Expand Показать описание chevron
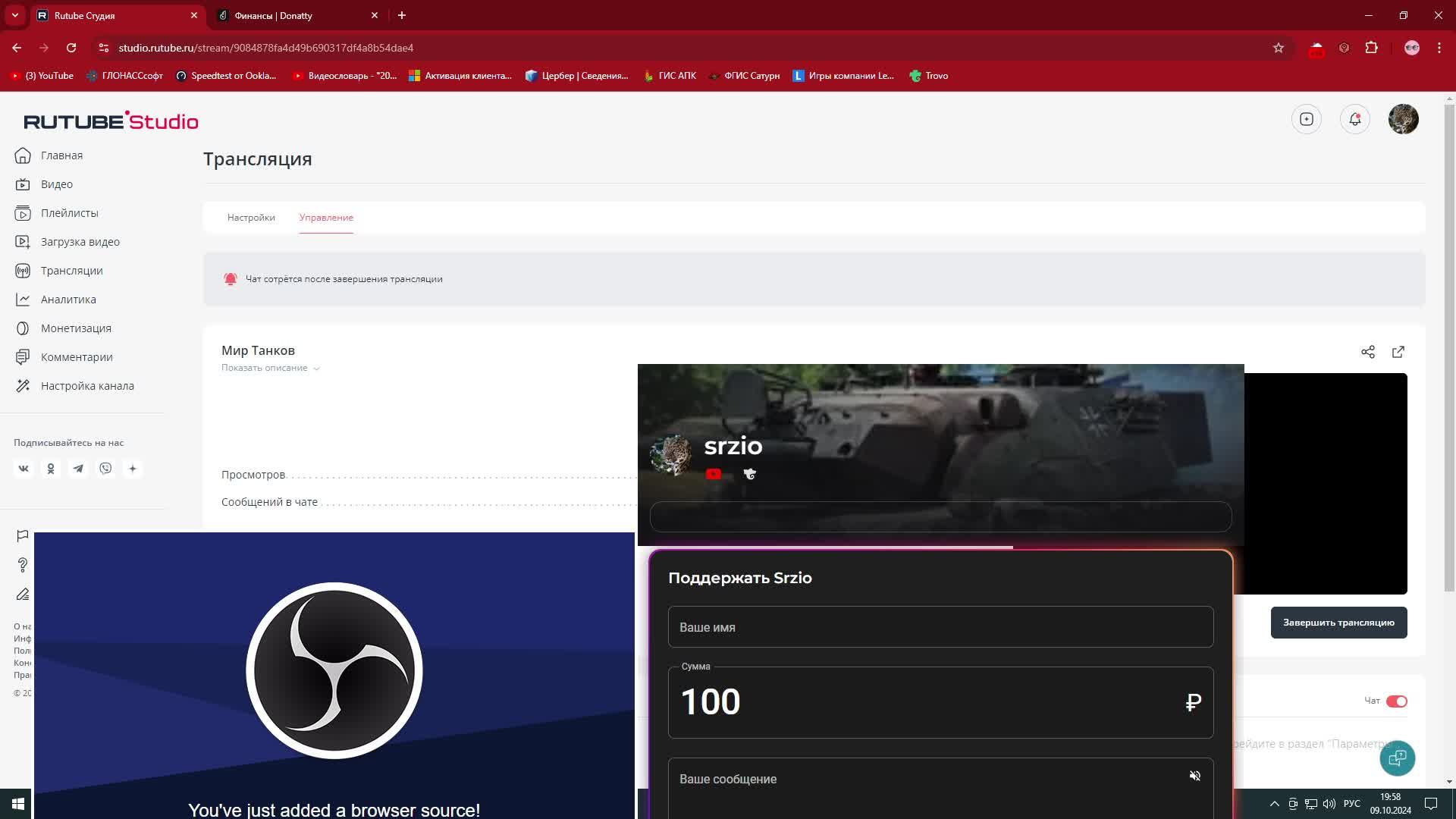1456x819 pixels. click(316, 369)
